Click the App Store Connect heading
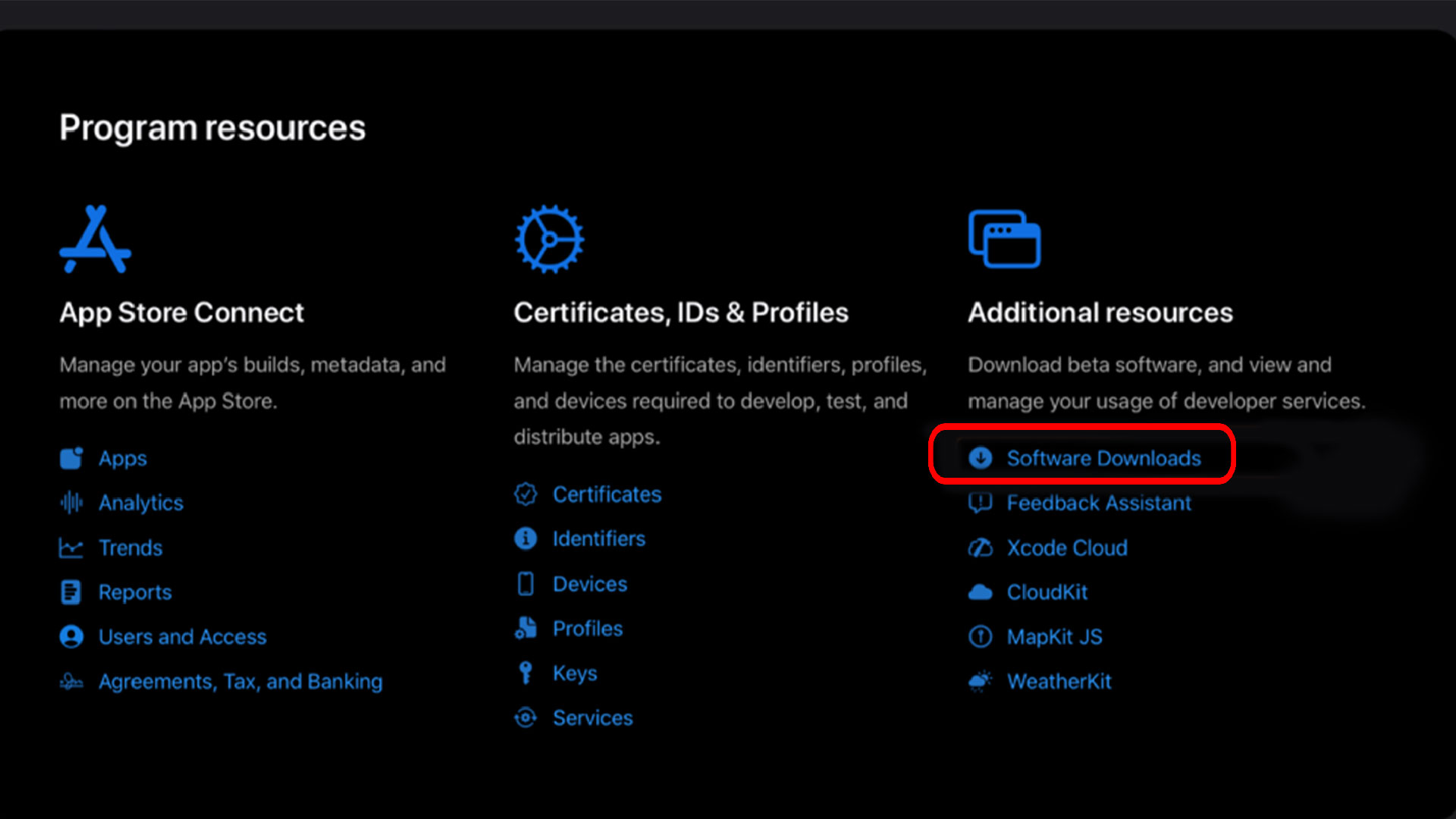The image size is (1456, 819). tap(182, 312)
